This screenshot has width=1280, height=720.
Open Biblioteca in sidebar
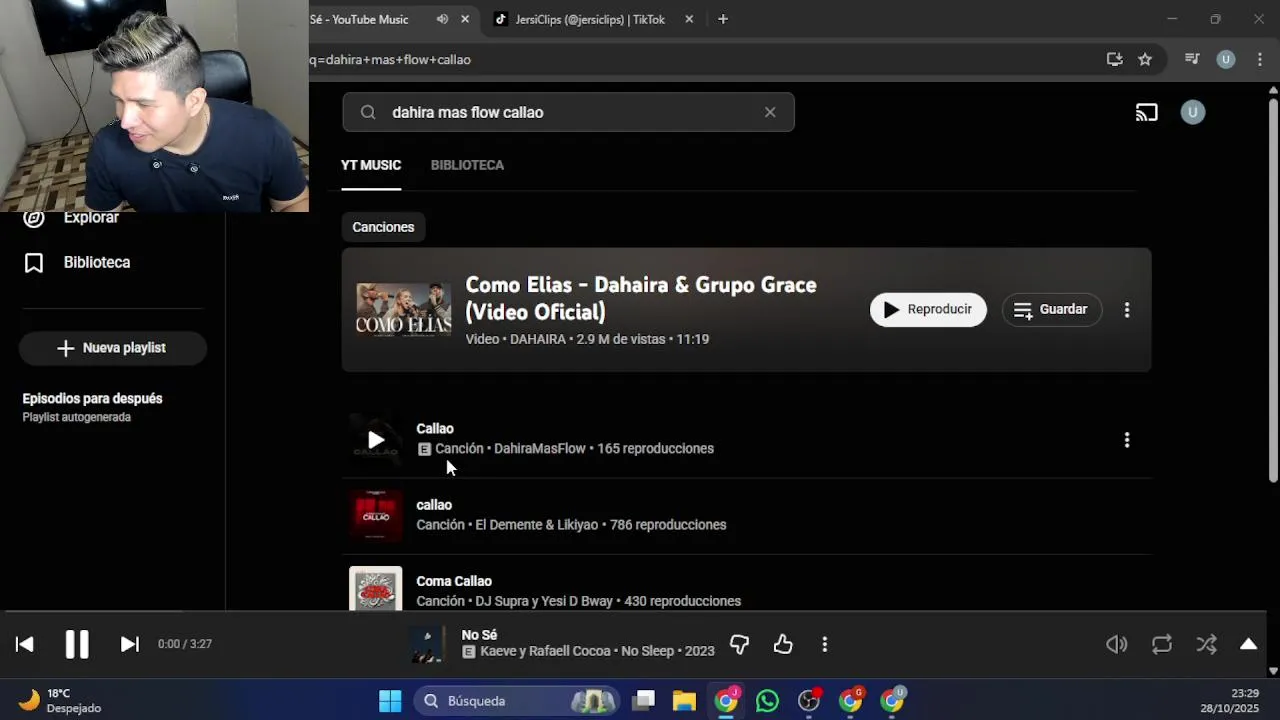pyautogui.click(x=77, y=262)
